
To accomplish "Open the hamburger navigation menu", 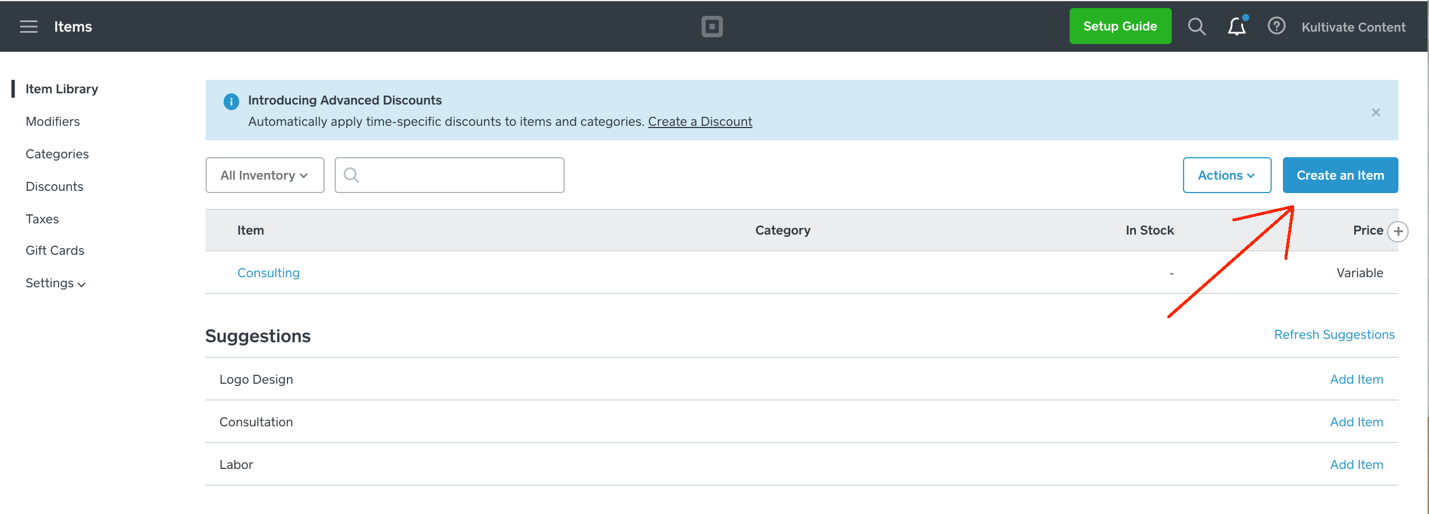I will tap(29, 27).
